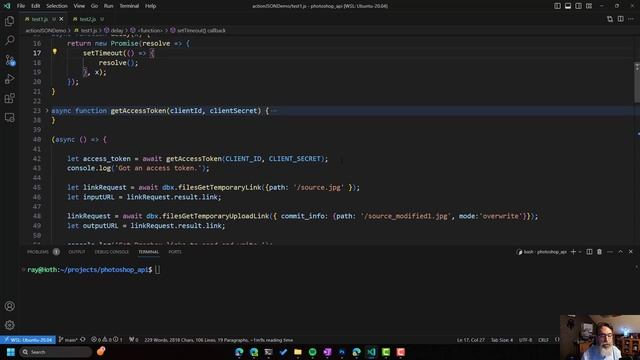This screenshot has width=640, height=360.
Task: Open the Search view in activity bar
Action: pos(9,40)
